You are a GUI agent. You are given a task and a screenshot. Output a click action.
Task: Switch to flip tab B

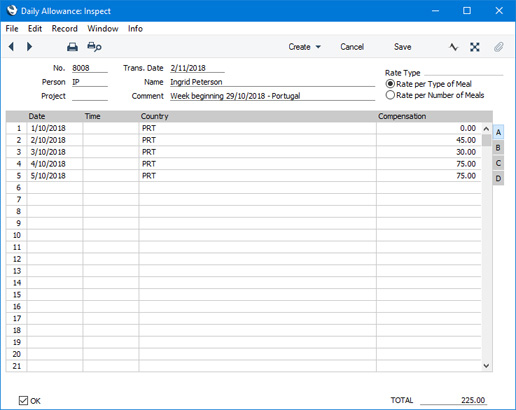point(498,148)
